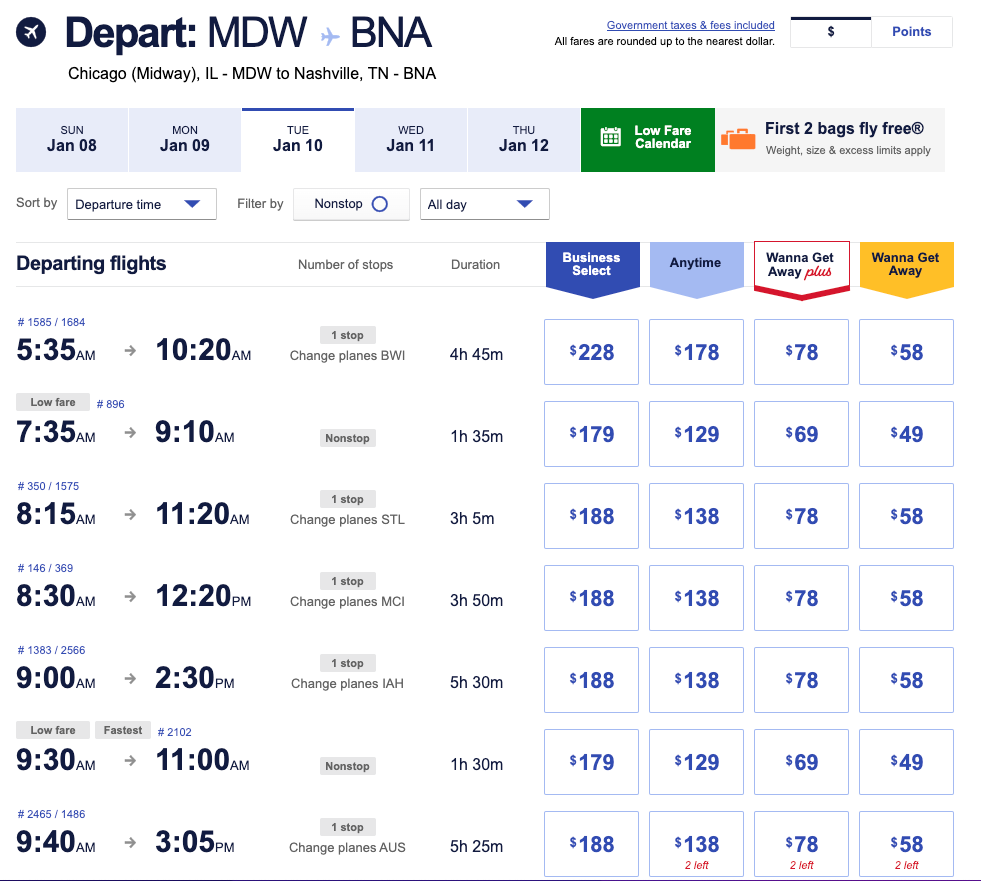Open Government taxes & fees included link

pyautogui.click(x=690, y=25)
